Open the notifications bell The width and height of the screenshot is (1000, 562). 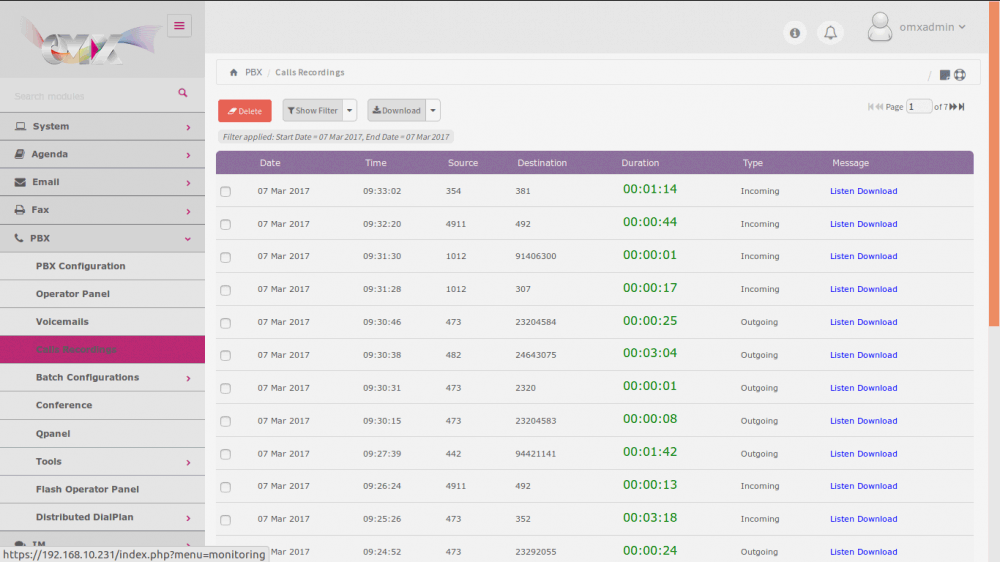point(830,33)
